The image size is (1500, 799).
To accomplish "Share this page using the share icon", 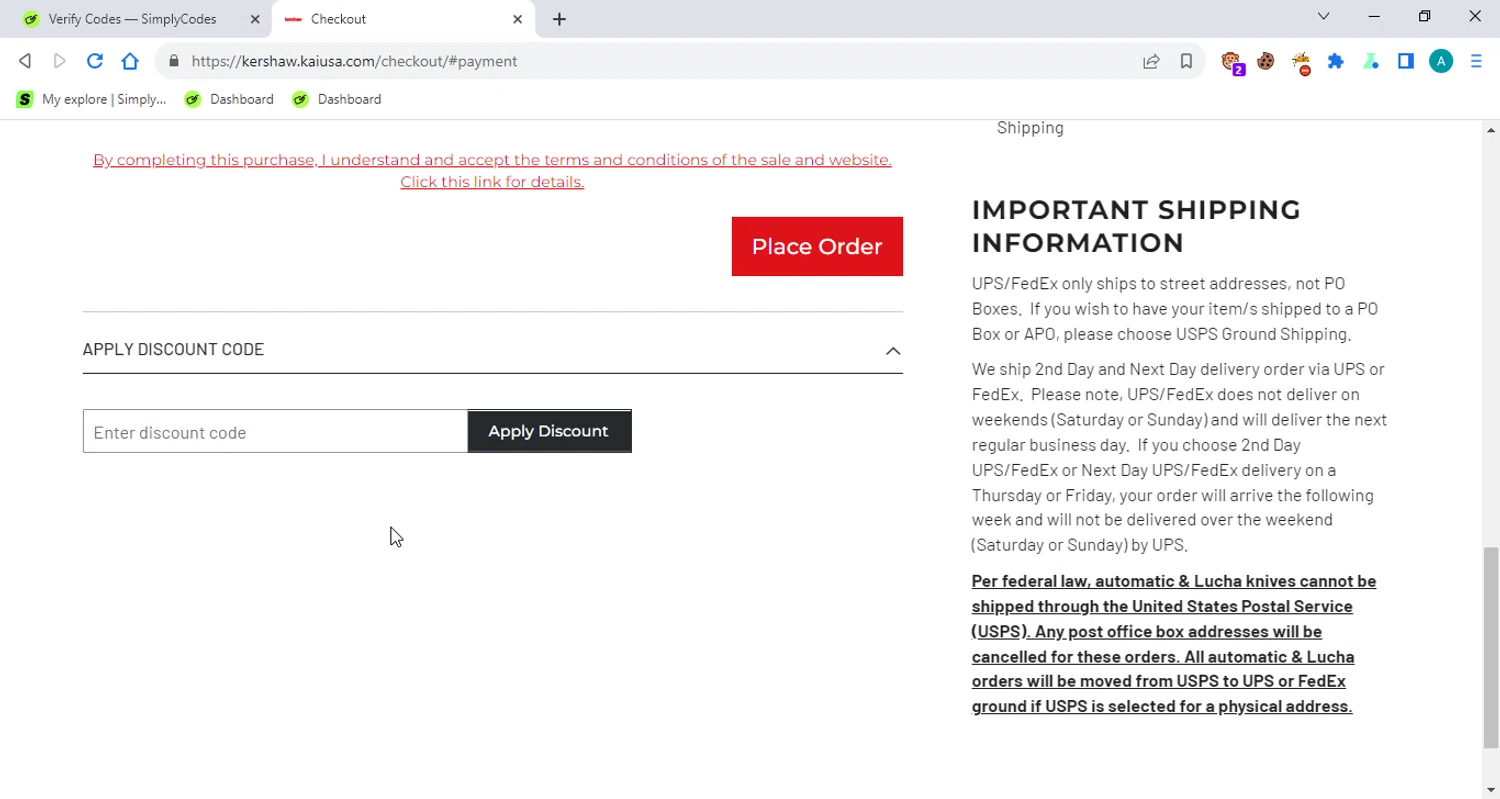I will [1151, 61].
